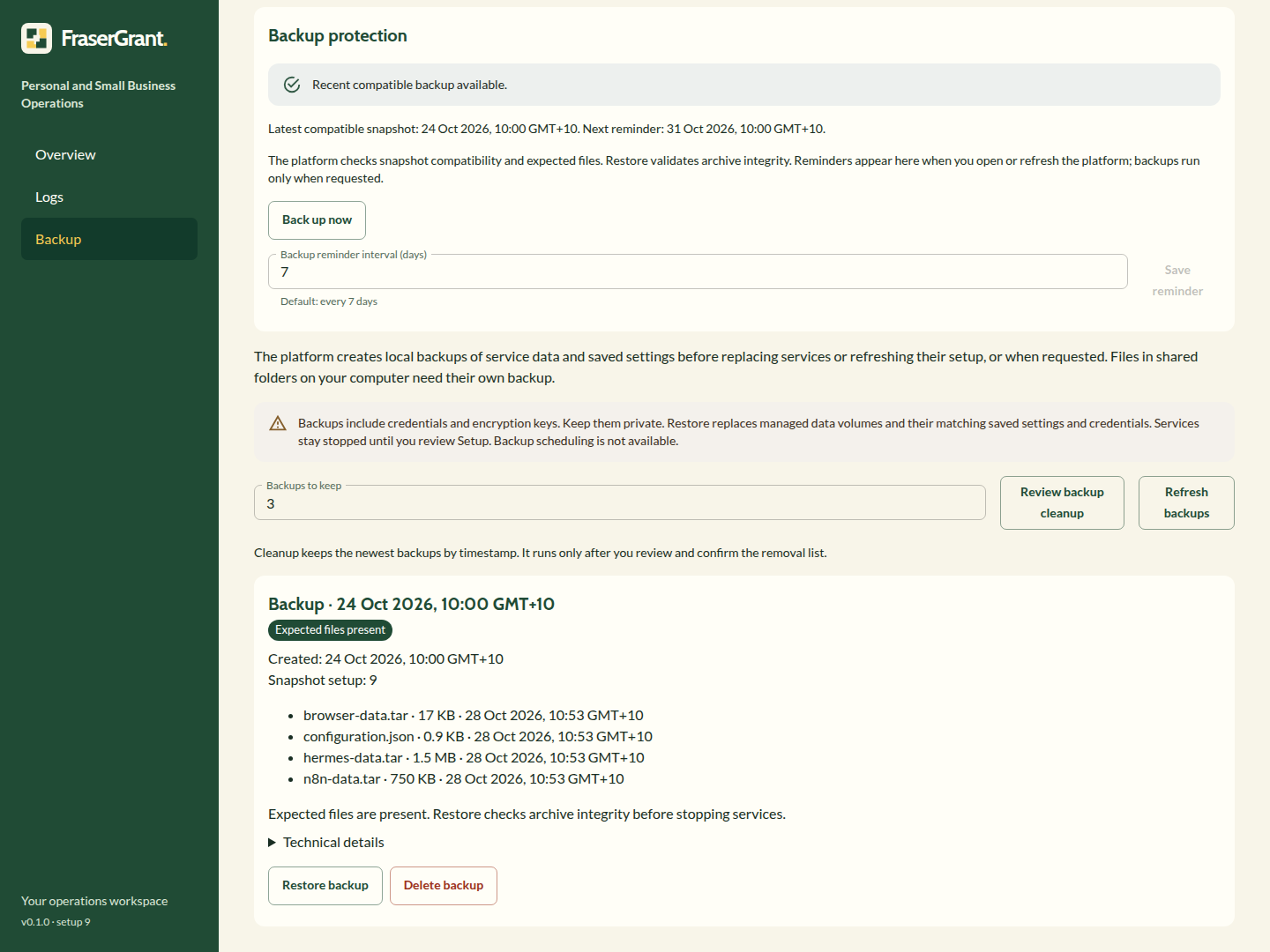Click the n8n-data.tar file entry

click(464, 779)
